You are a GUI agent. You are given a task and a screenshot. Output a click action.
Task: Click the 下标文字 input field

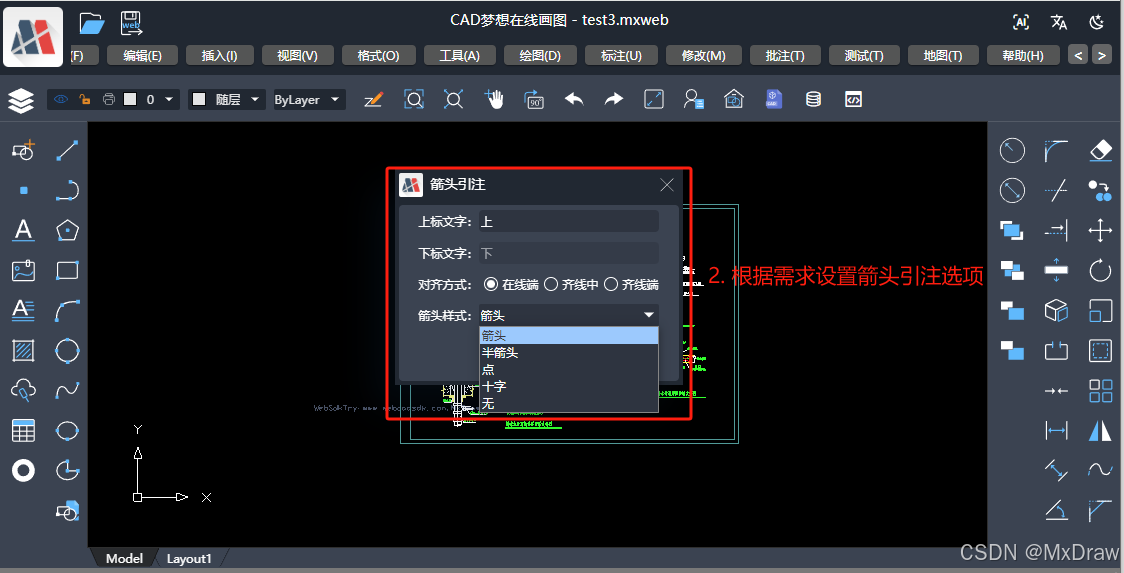[568, 253]
